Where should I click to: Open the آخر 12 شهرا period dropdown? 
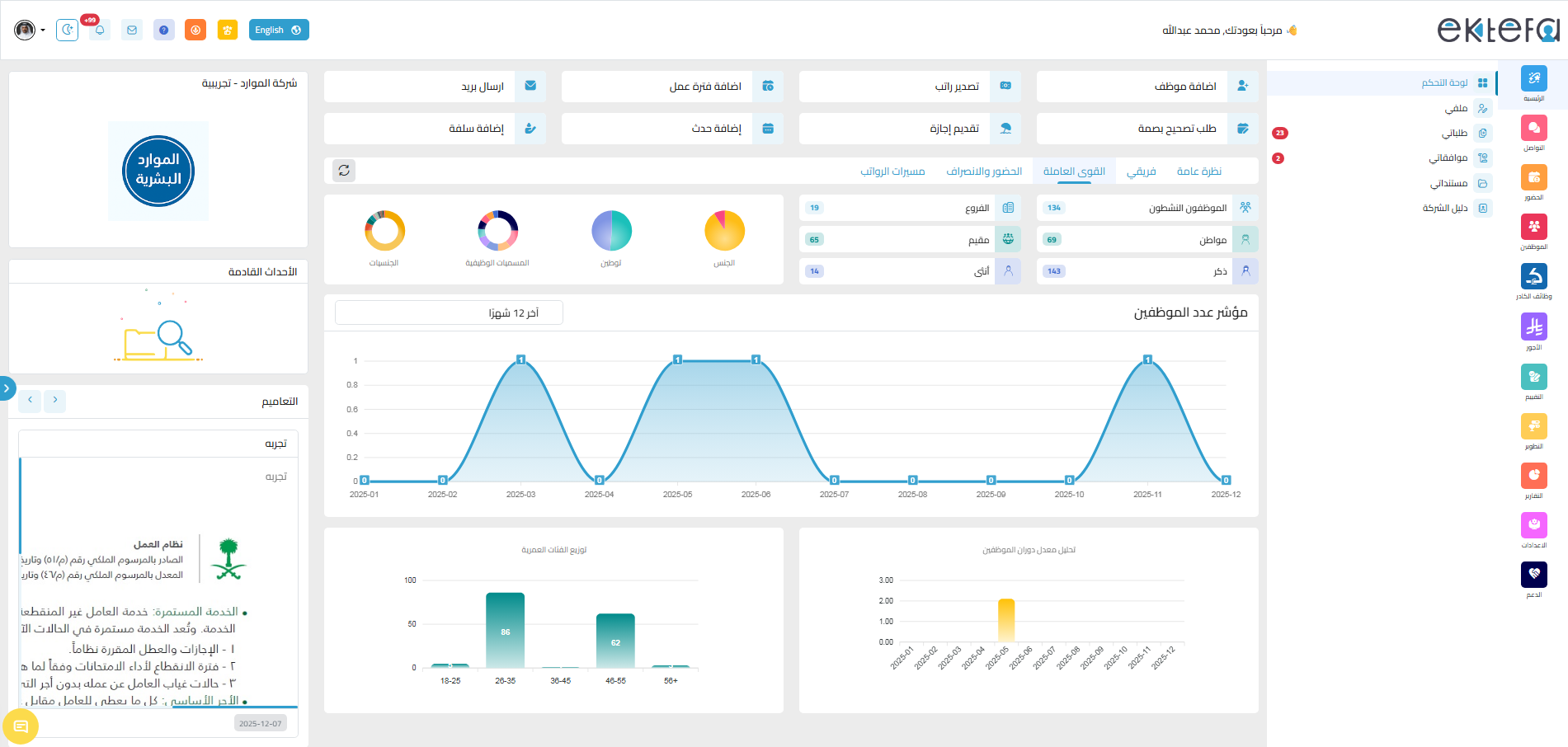pos(449,312)
